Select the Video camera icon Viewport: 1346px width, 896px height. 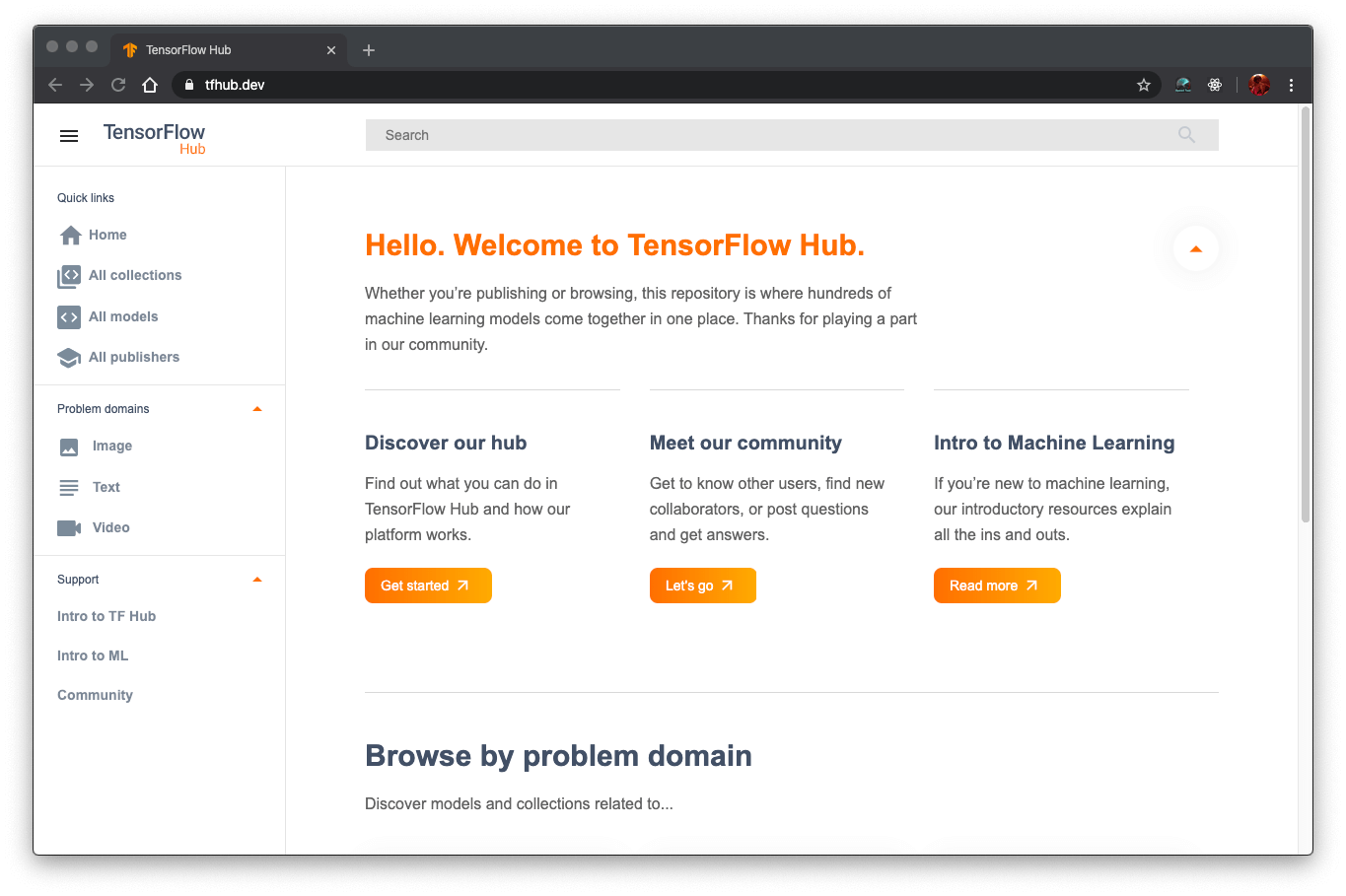68,527
